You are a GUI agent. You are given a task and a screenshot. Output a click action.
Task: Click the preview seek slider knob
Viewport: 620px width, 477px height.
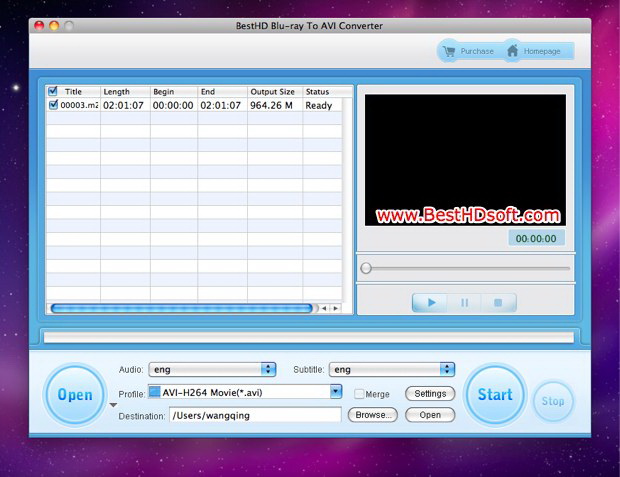[x=366, y=268]
